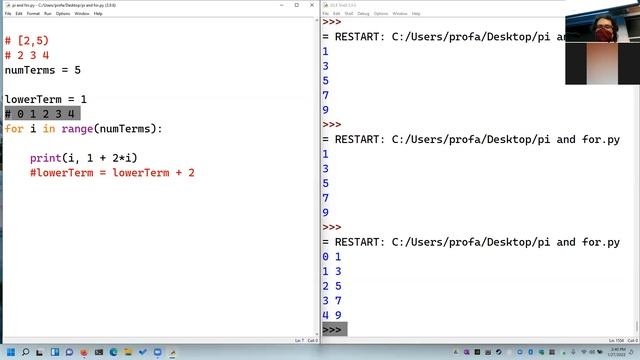Click the IDLE icon in Shell title bar
Viewport: 640px width, 360px height.
point(325,5)
